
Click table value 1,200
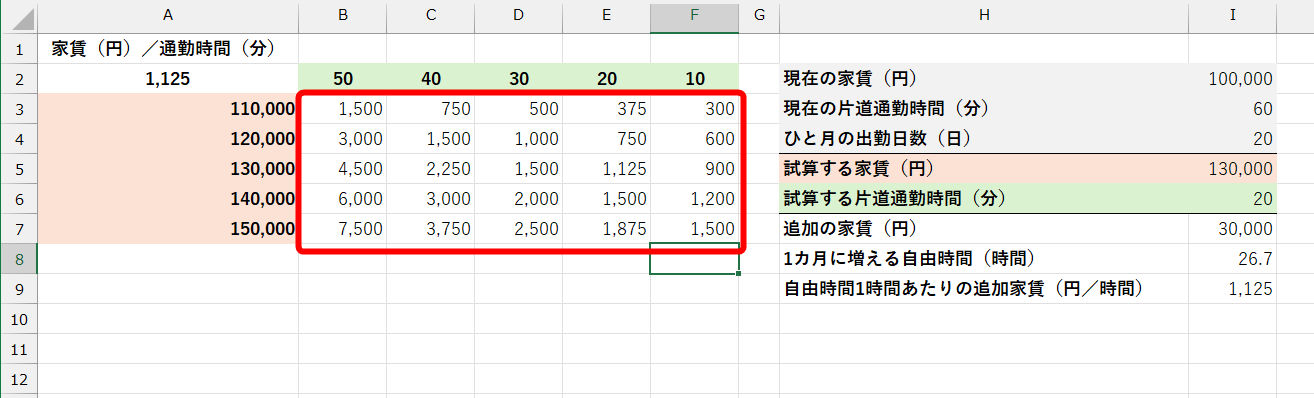[x=694, y=198]
